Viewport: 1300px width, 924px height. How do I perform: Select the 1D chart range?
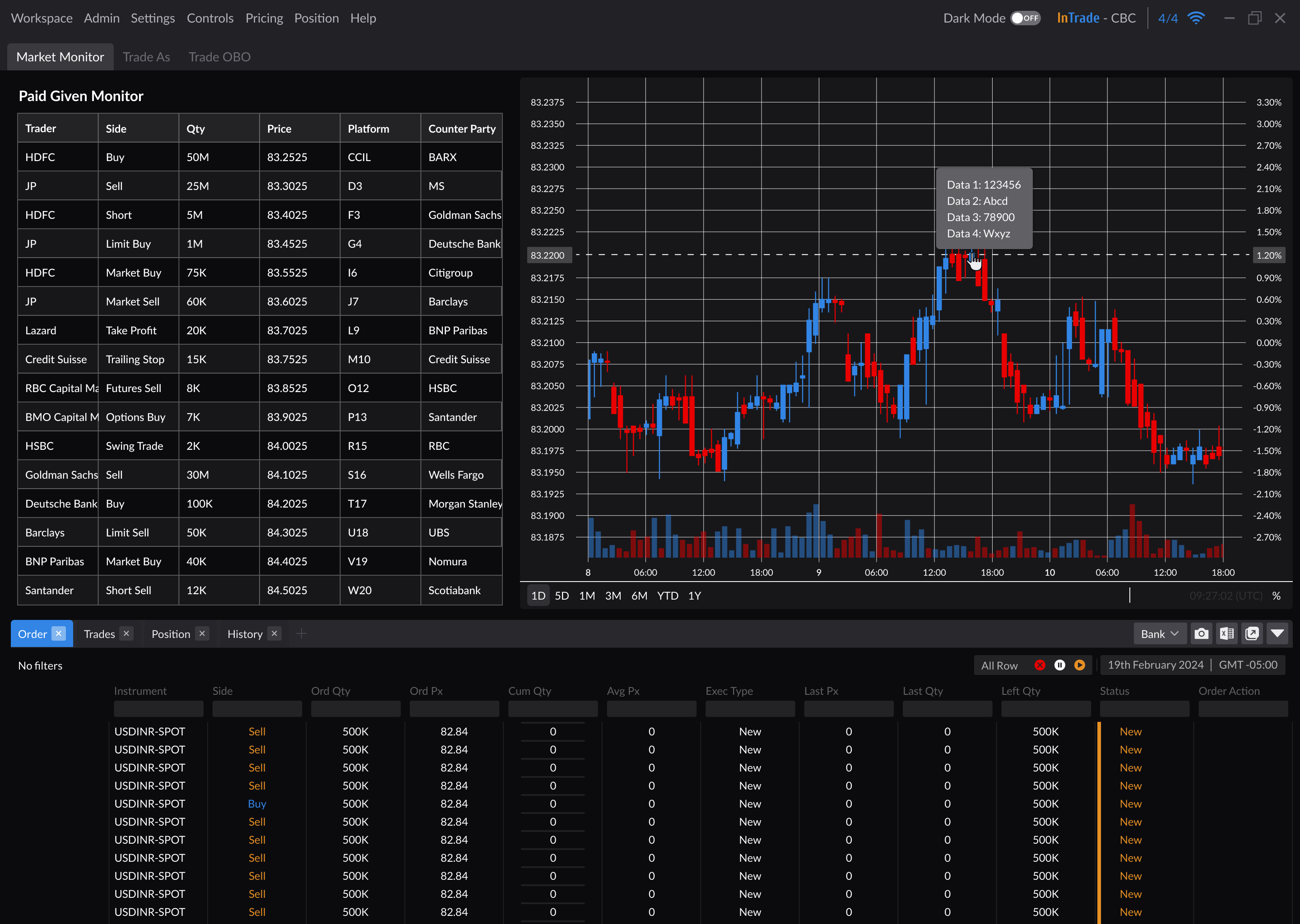539,596
